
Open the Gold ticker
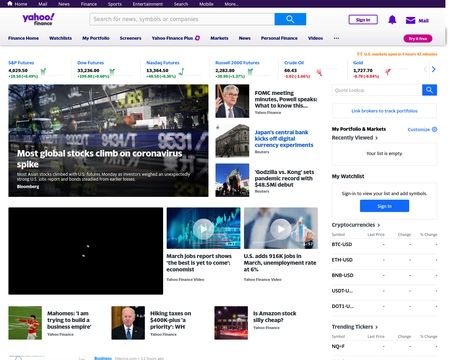358,63
